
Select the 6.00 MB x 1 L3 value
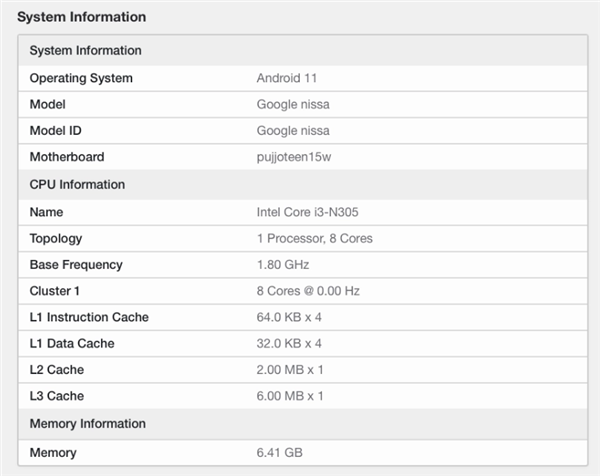(x=290, y=396)
